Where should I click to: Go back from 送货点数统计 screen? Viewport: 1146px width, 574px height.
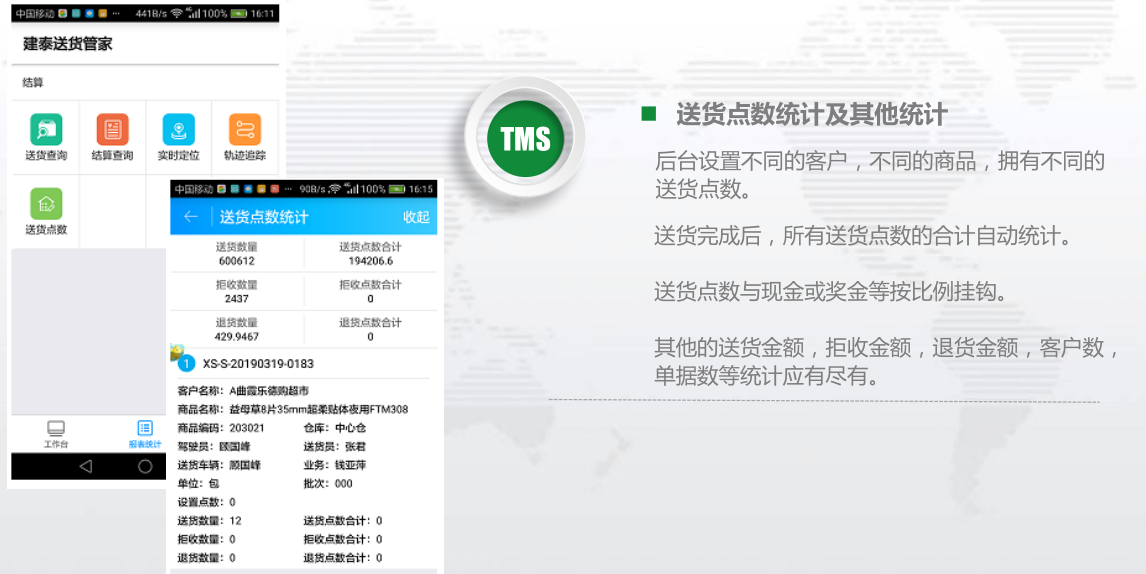tap(191, 216)
